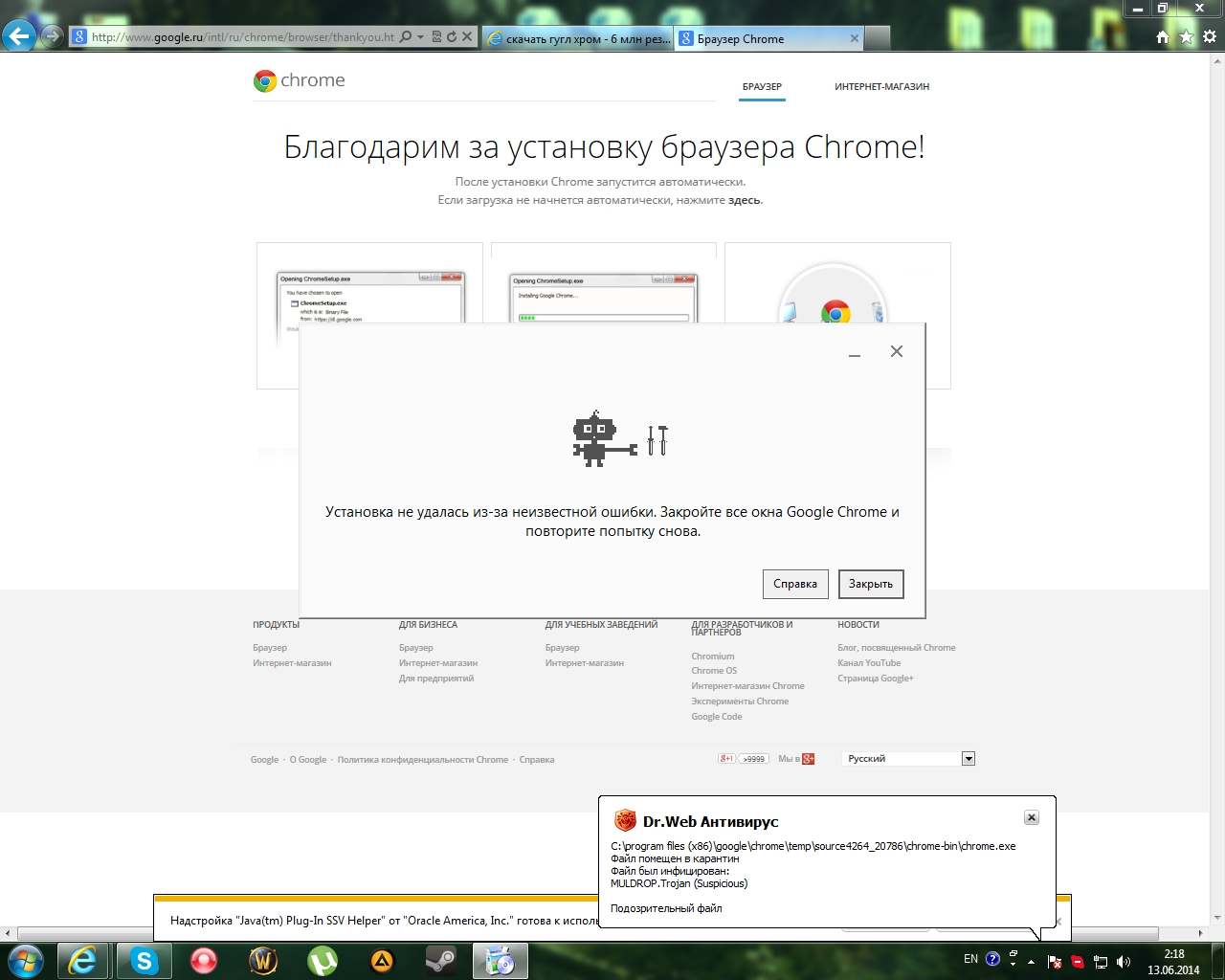Click the Google+ 'Мы в' badge icon
Image resolution: width=1225 pixels, height=980 pixels.
pos(809,759)
